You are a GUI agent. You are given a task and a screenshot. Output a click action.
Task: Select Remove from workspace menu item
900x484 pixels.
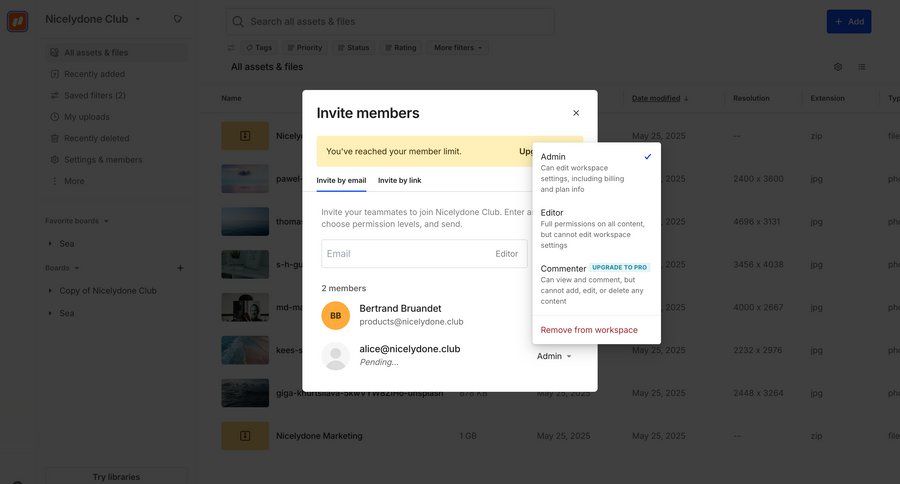point(589,330)
